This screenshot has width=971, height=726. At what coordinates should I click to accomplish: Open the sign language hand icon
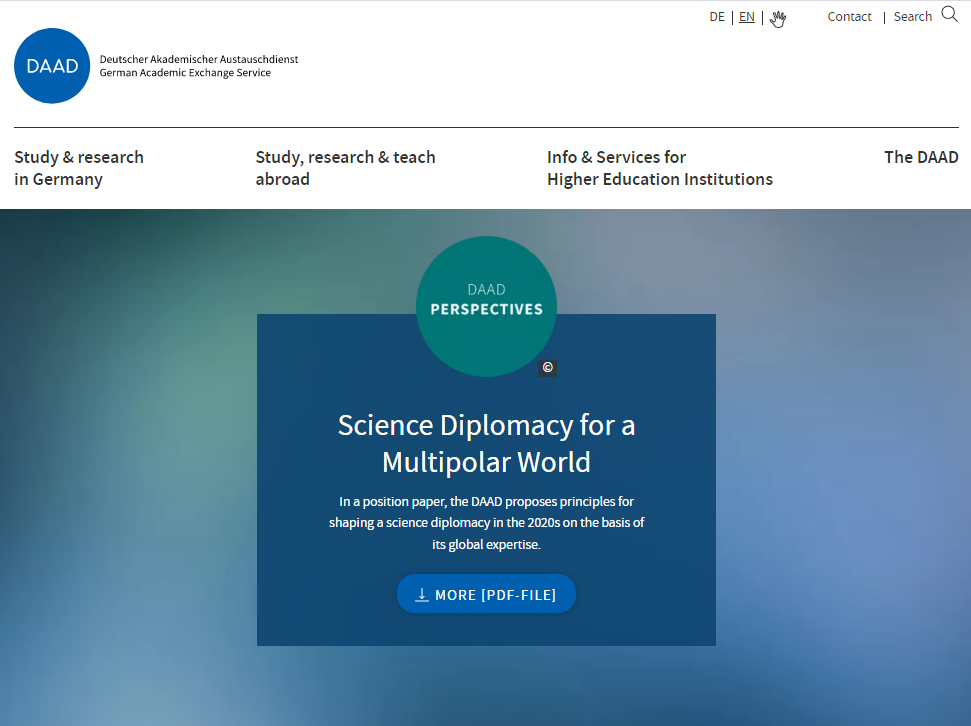[x=778, y=19]
